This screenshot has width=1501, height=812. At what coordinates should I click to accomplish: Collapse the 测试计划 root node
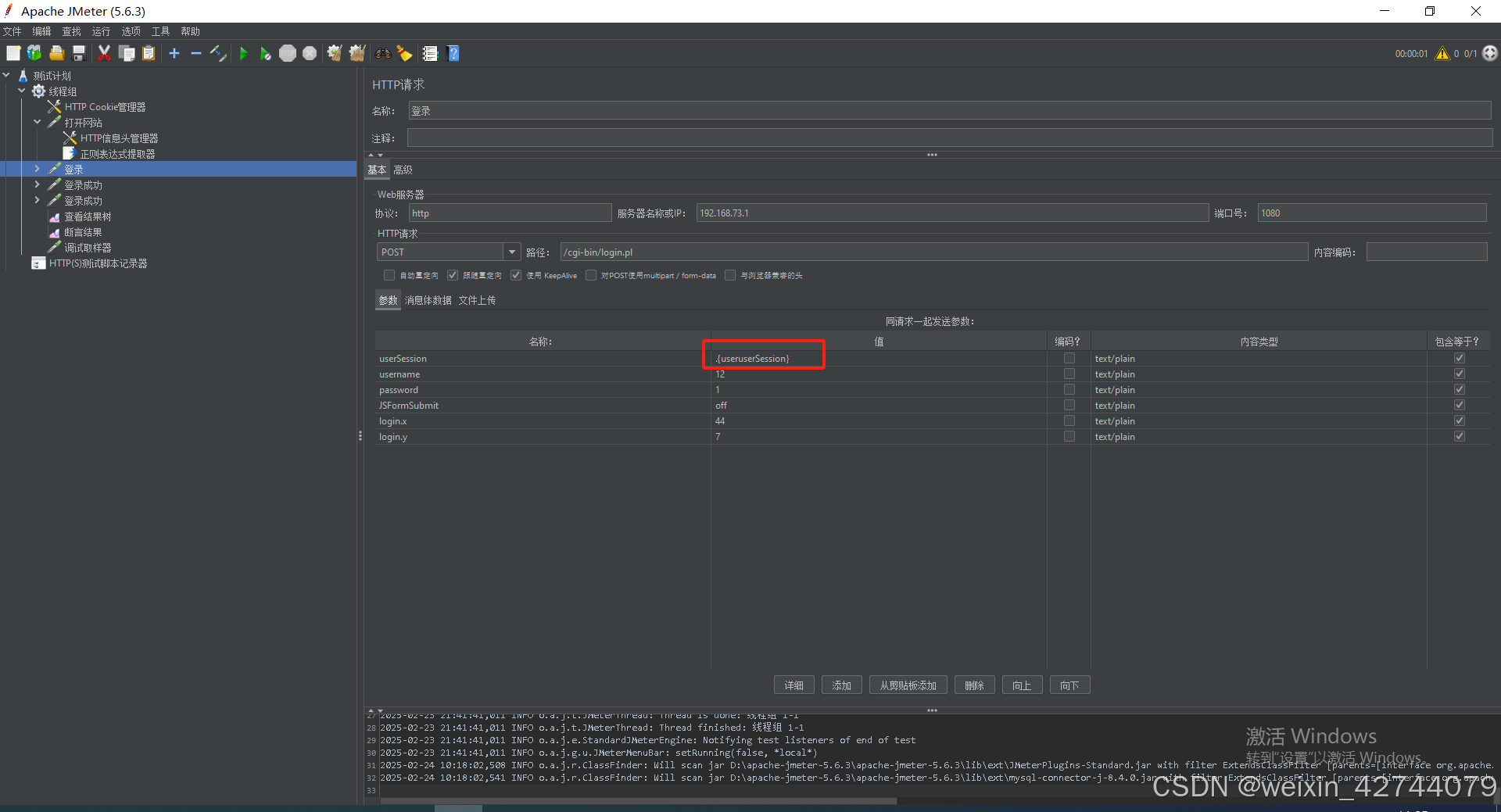(6, 75)
